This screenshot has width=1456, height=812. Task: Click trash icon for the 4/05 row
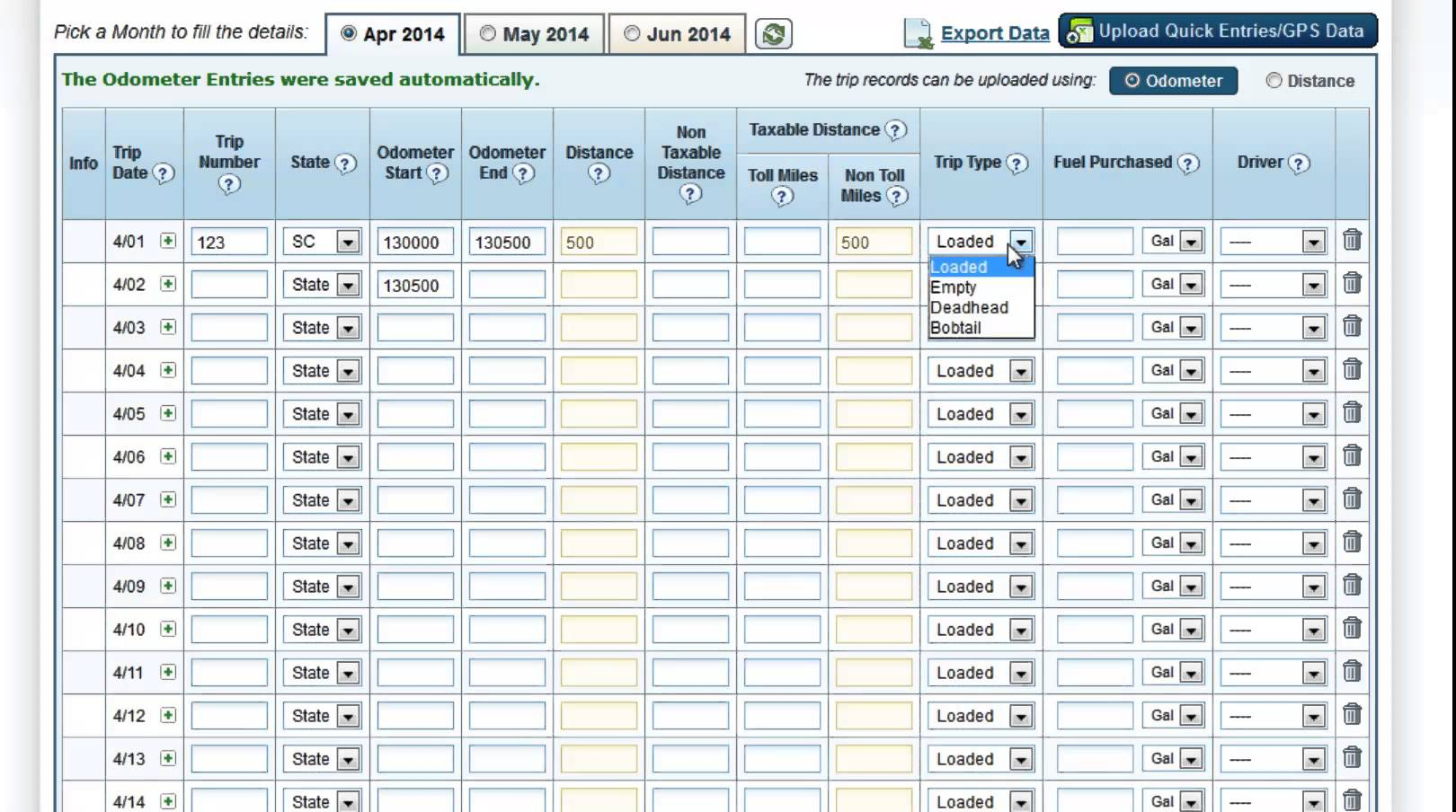(1352, 413)
